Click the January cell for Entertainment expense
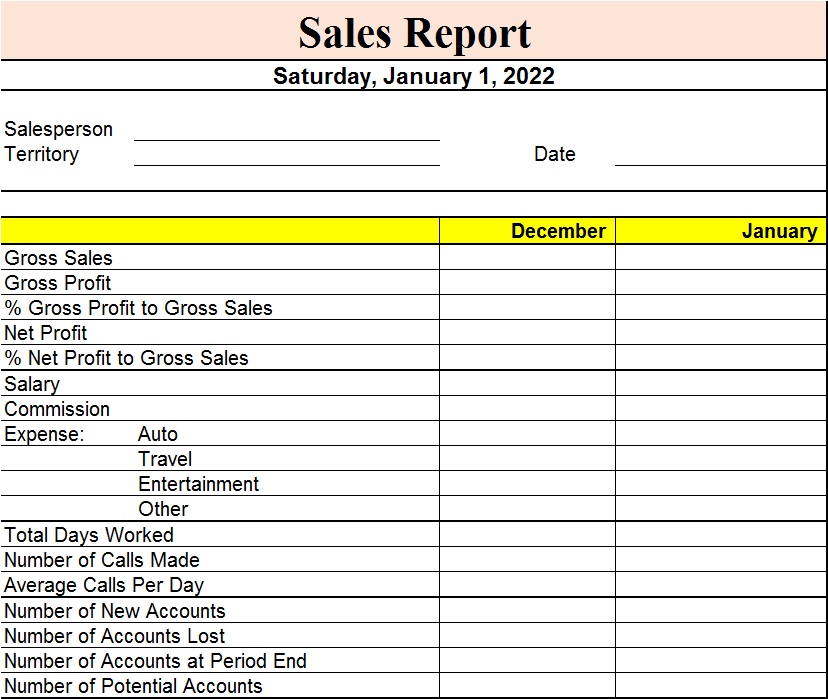 point(721,483)
